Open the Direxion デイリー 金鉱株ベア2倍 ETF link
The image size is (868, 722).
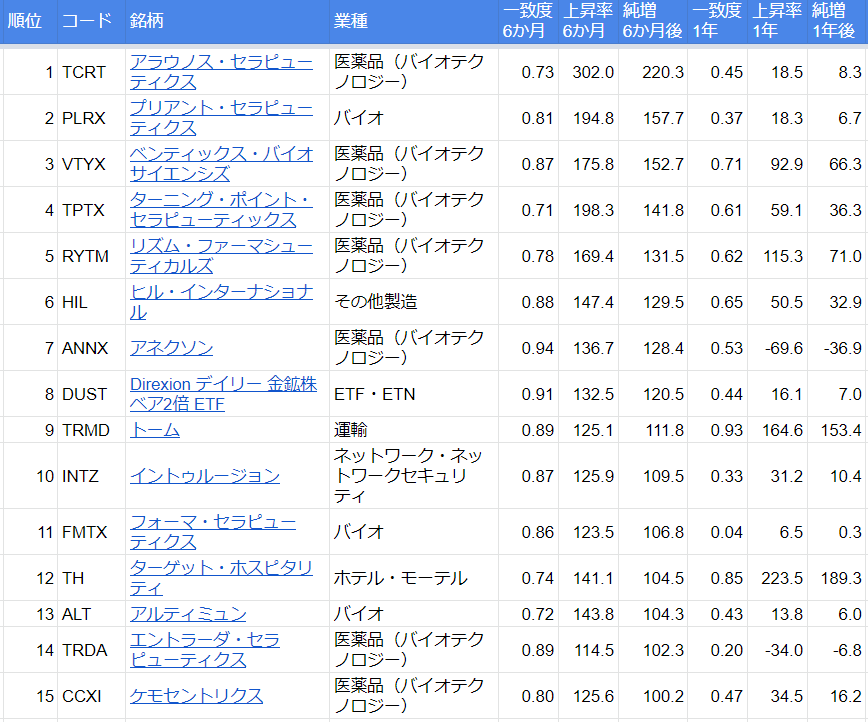pyautogui.click(x=223, y=394)
